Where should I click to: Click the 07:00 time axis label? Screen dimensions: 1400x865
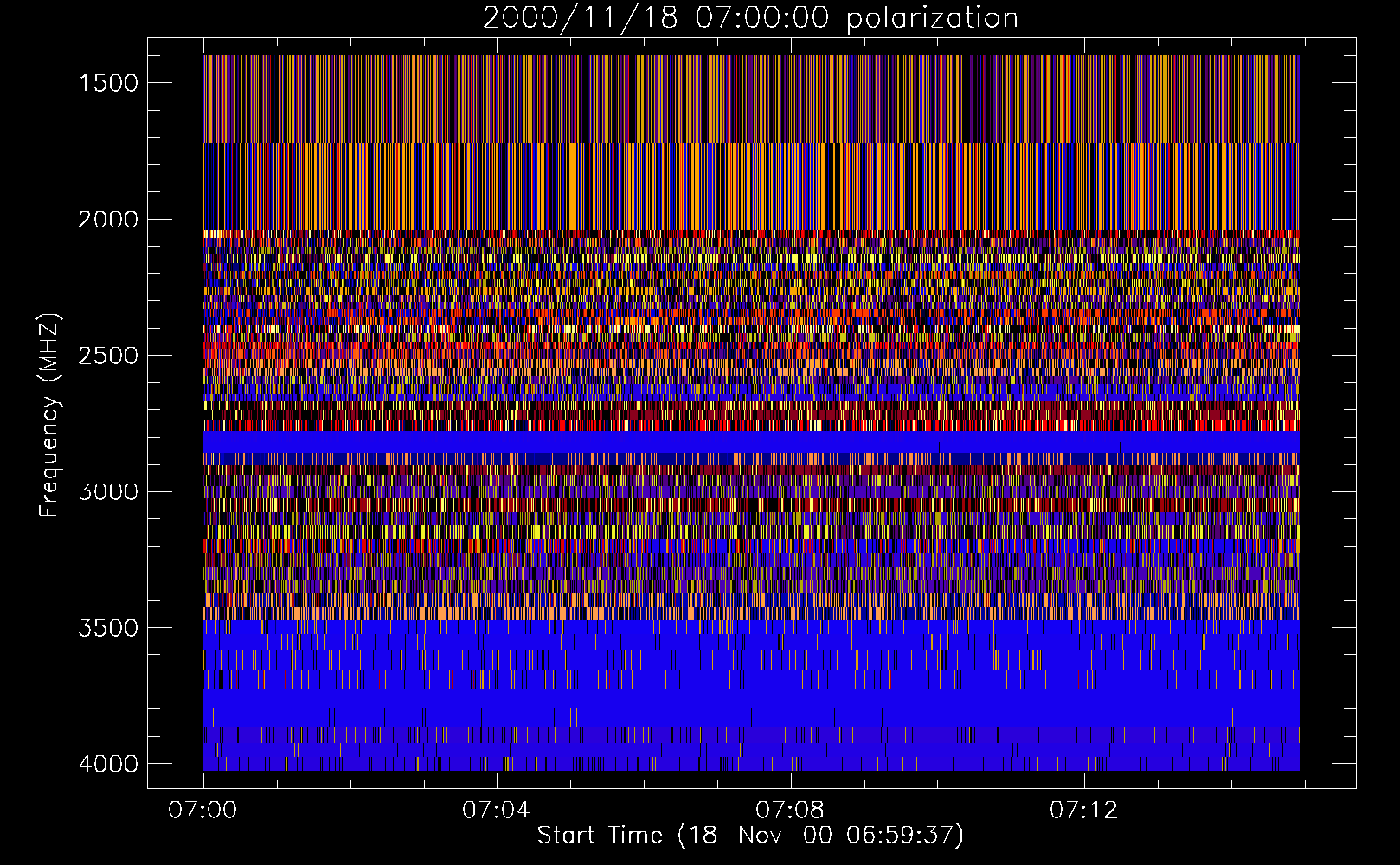[x=202, y=811]
